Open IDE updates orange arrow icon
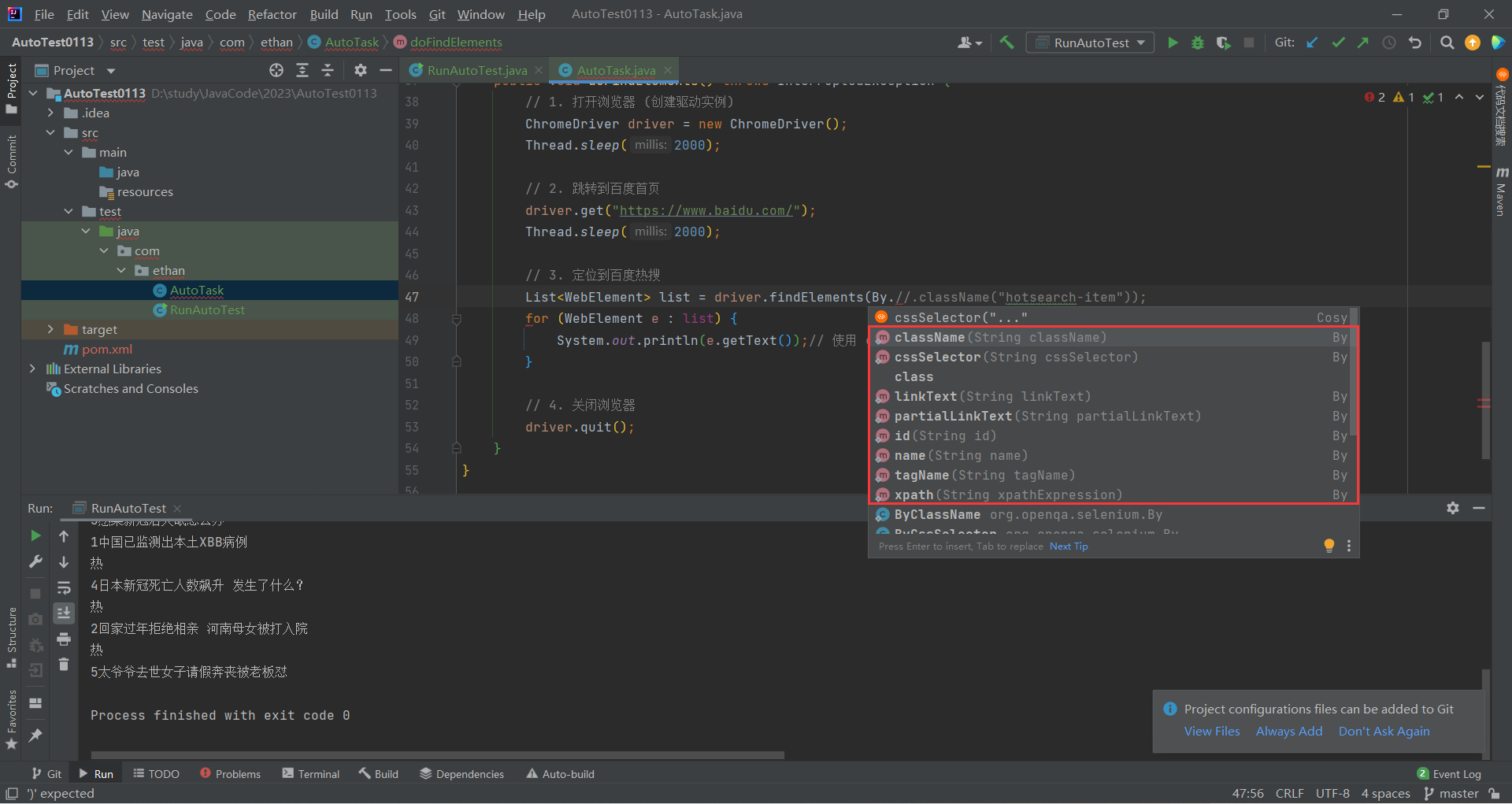 pos(1473,43)
